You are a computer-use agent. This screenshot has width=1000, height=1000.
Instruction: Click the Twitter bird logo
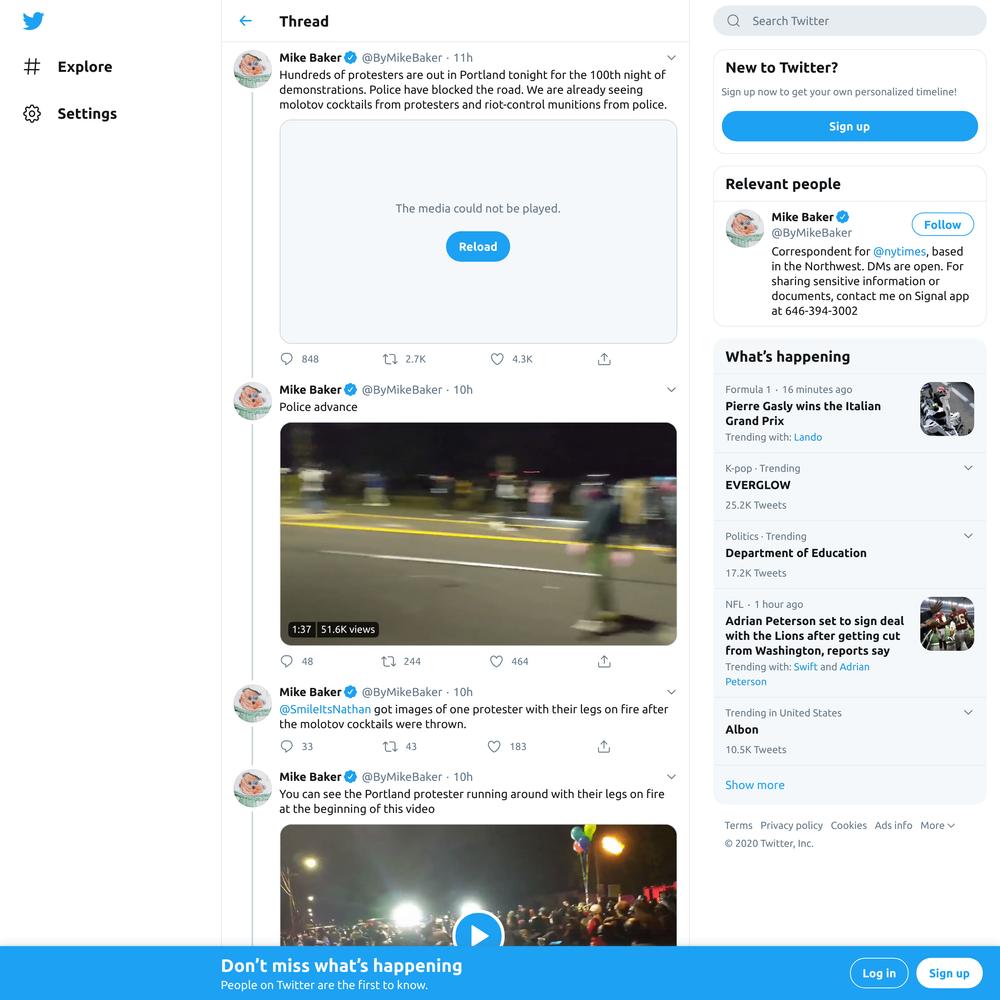tap(33, 21)
